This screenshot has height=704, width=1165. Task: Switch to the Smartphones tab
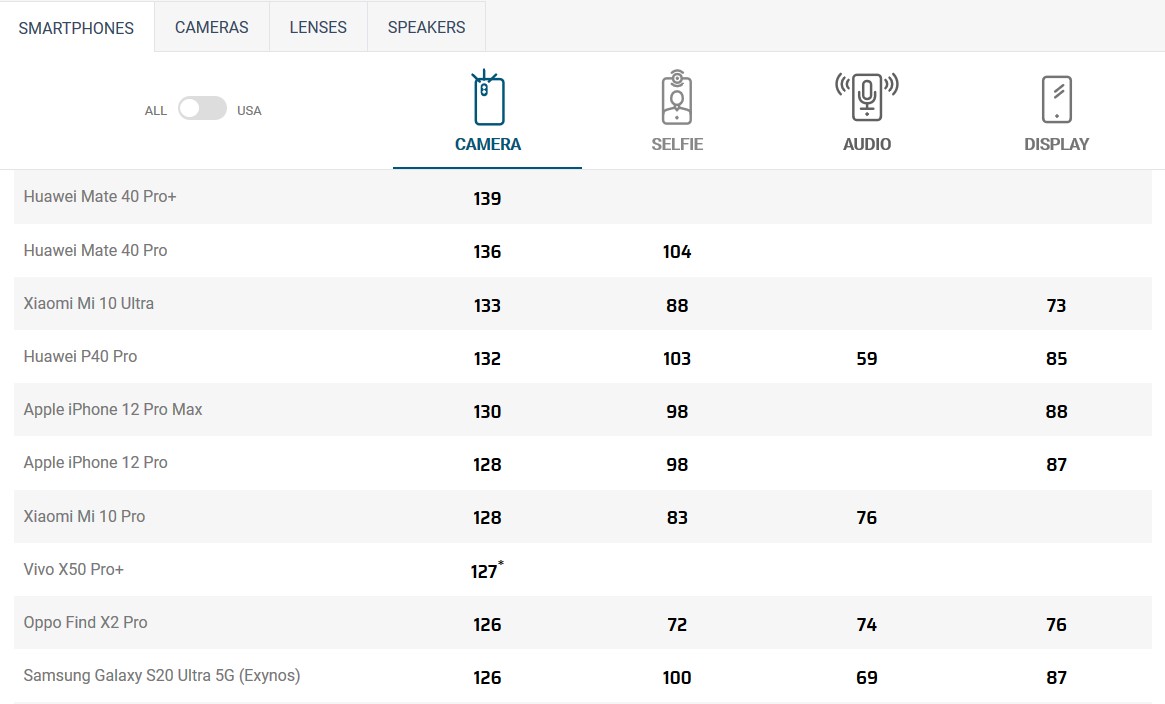(76, 28)
